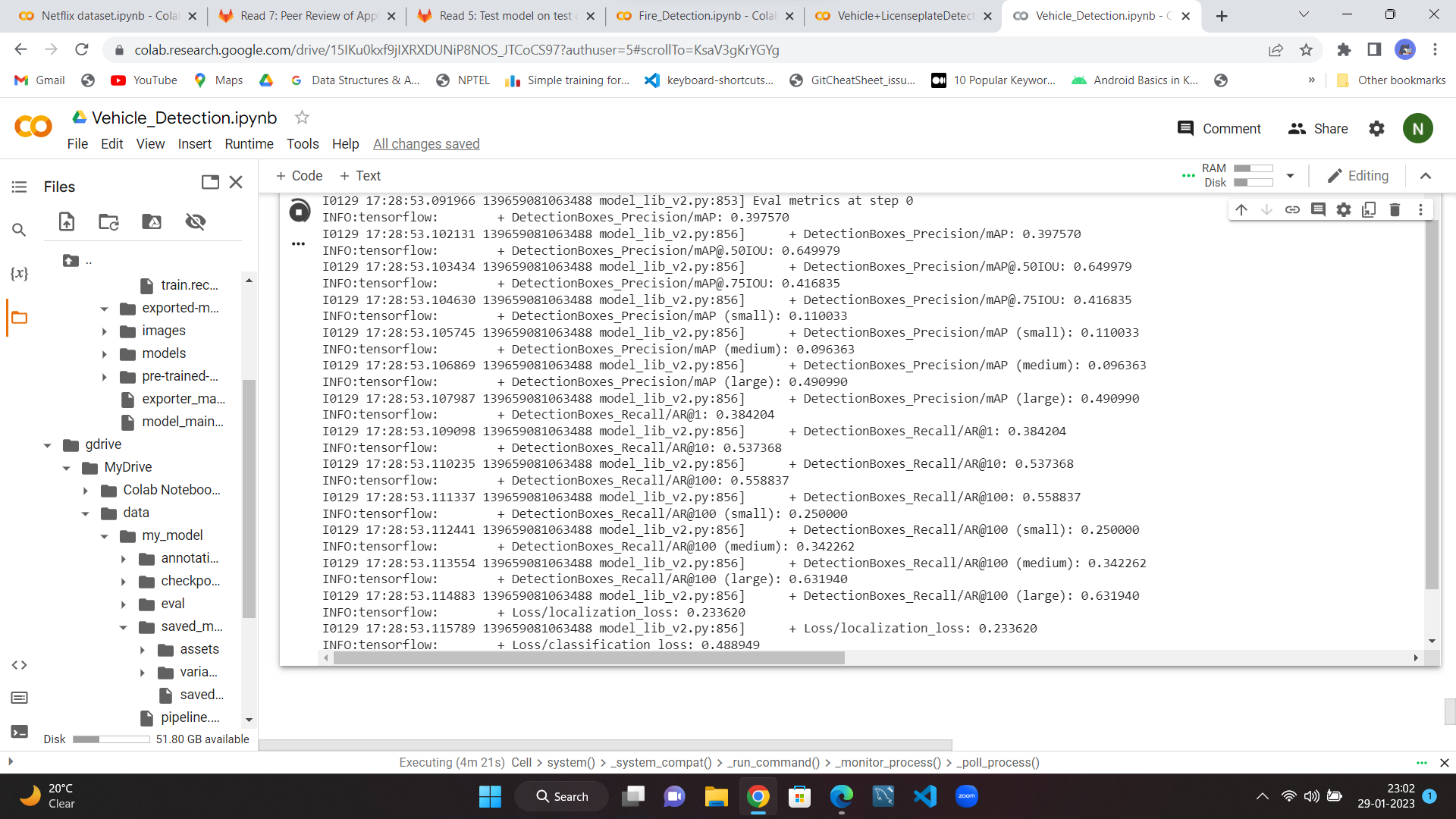Toggle hidden files visibility
1456x819 pixels.
pos(196,221)
